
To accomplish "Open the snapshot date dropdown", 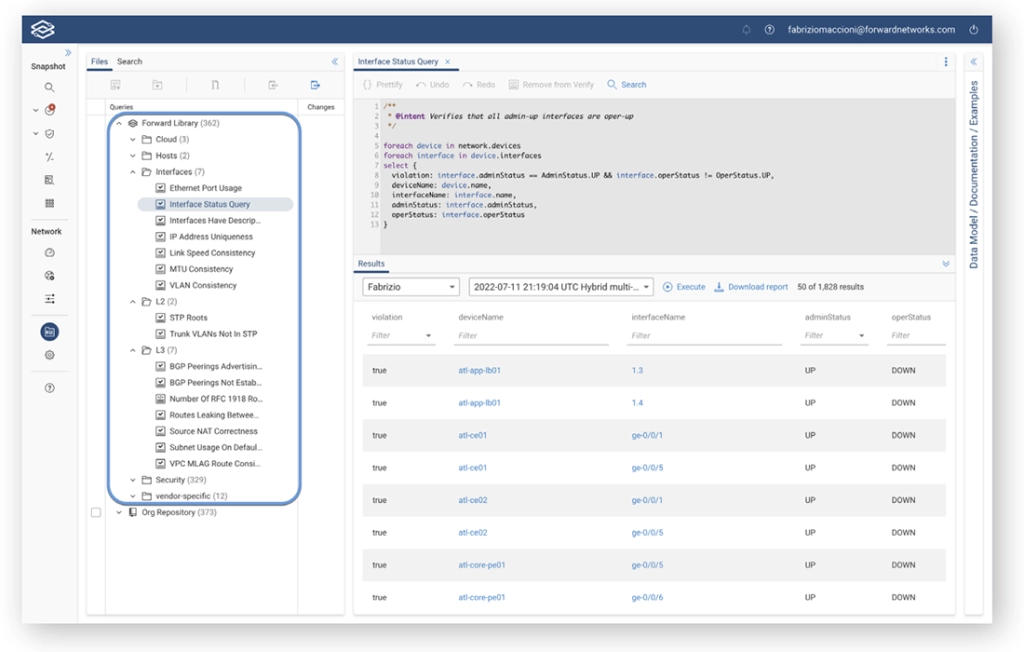I will 560,287.
